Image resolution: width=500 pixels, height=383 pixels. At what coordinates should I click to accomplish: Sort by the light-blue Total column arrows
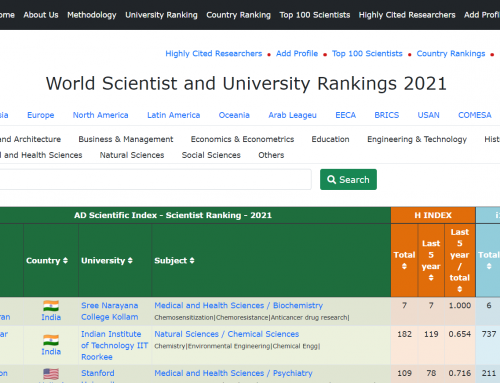pos(489,266)
